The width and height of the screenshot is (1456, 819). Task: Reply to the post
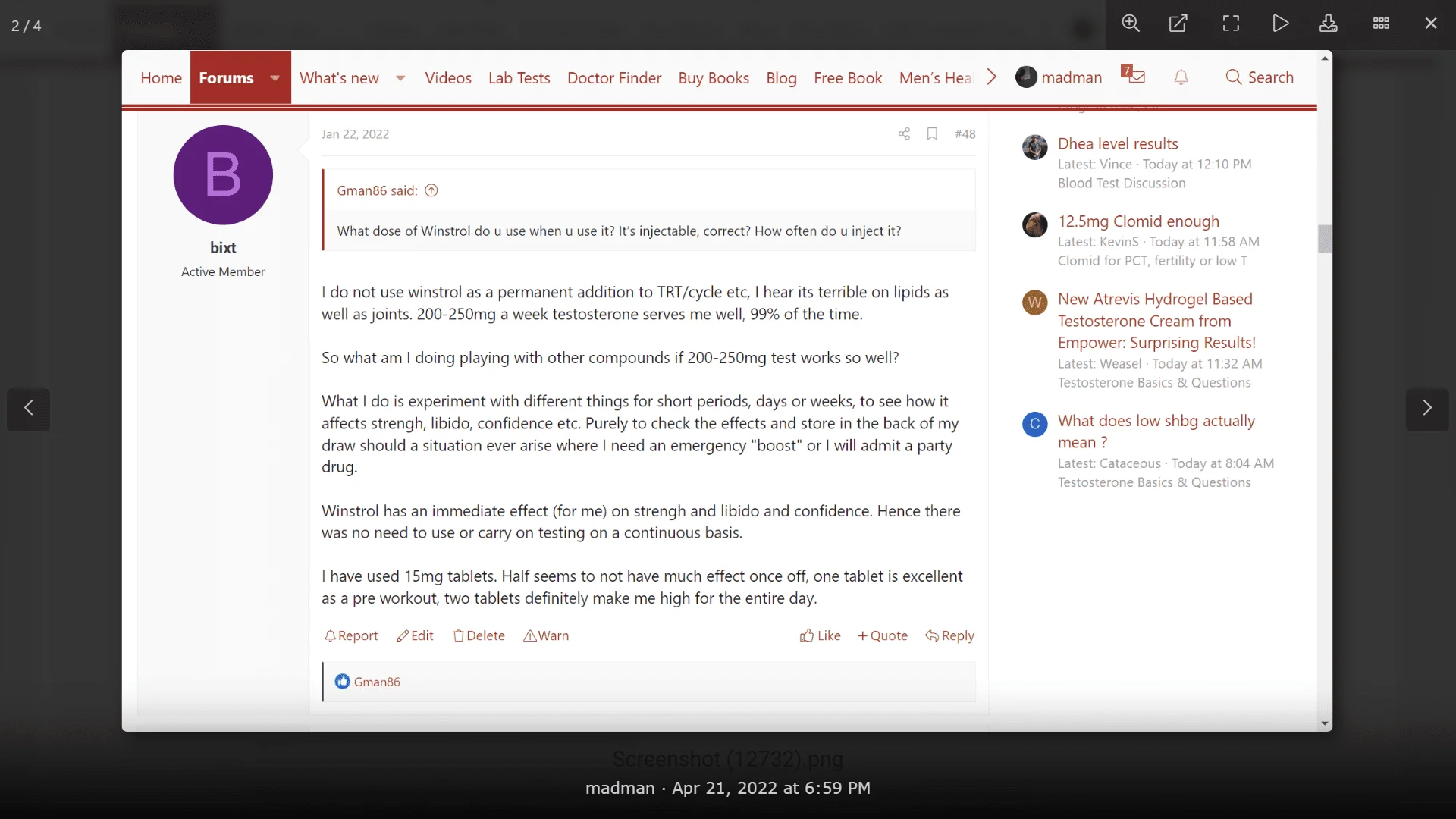coord(949,635)
